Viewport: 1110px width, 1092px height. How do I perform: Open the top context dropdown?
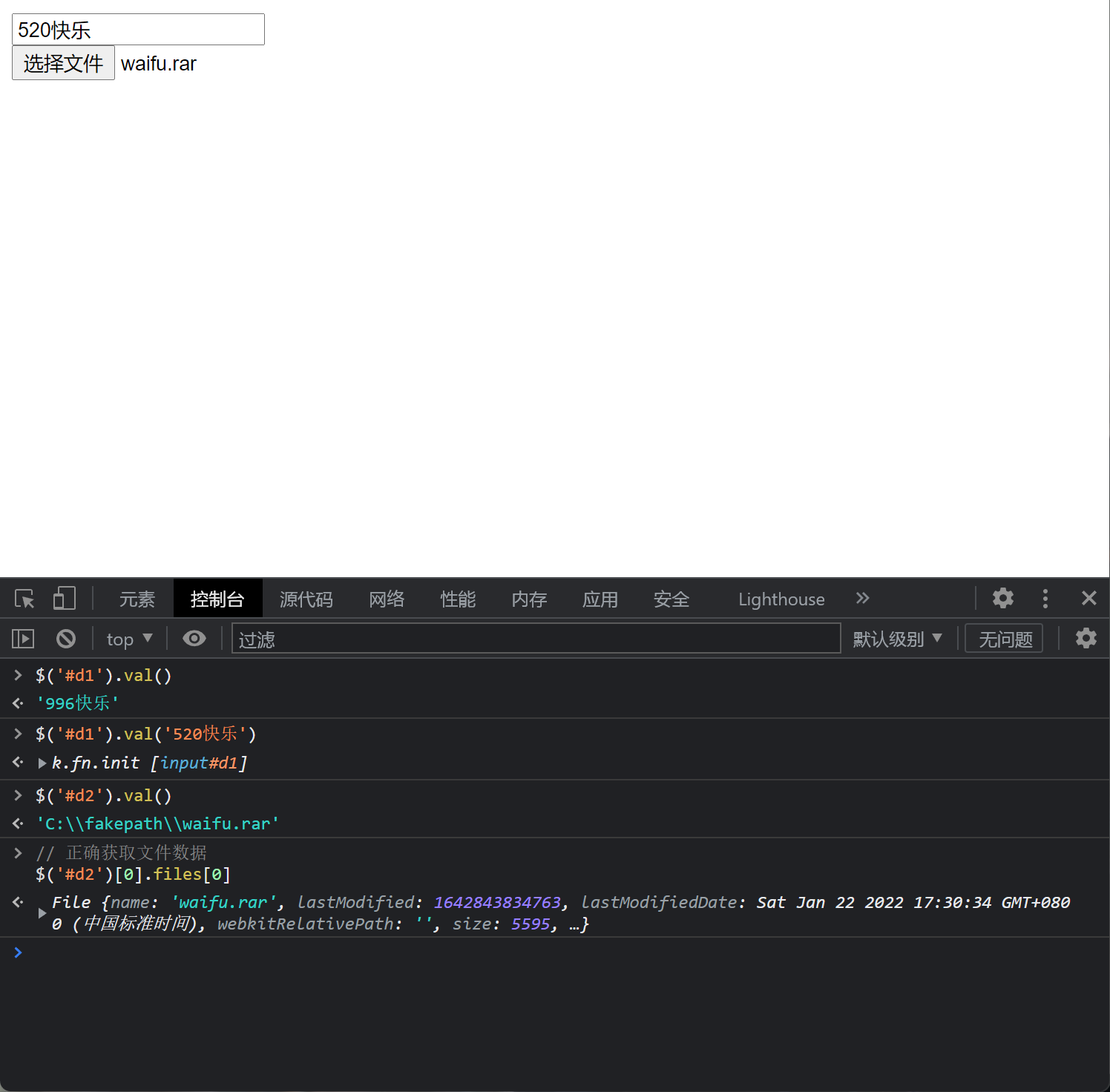tap(129, 639)
